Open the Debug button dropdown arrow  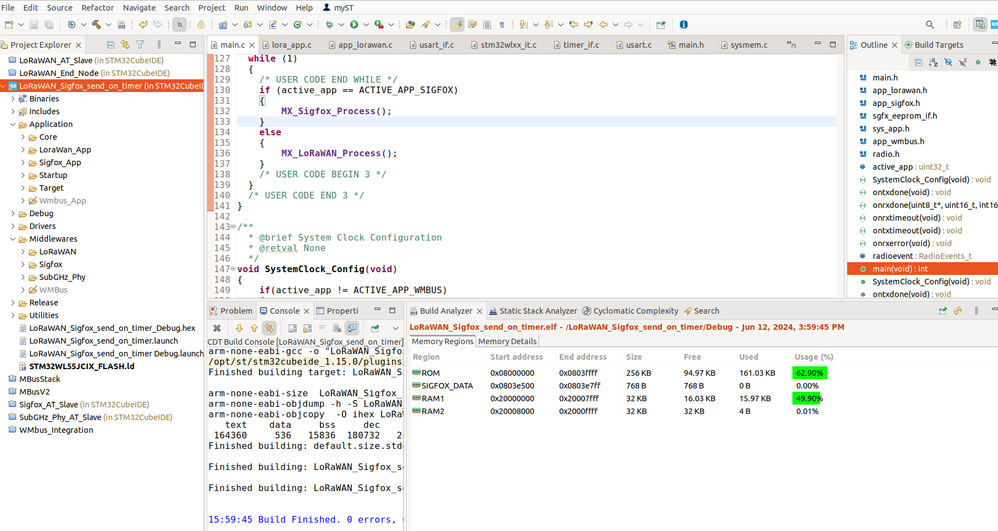pyautogui.click(x=341, y=25)
